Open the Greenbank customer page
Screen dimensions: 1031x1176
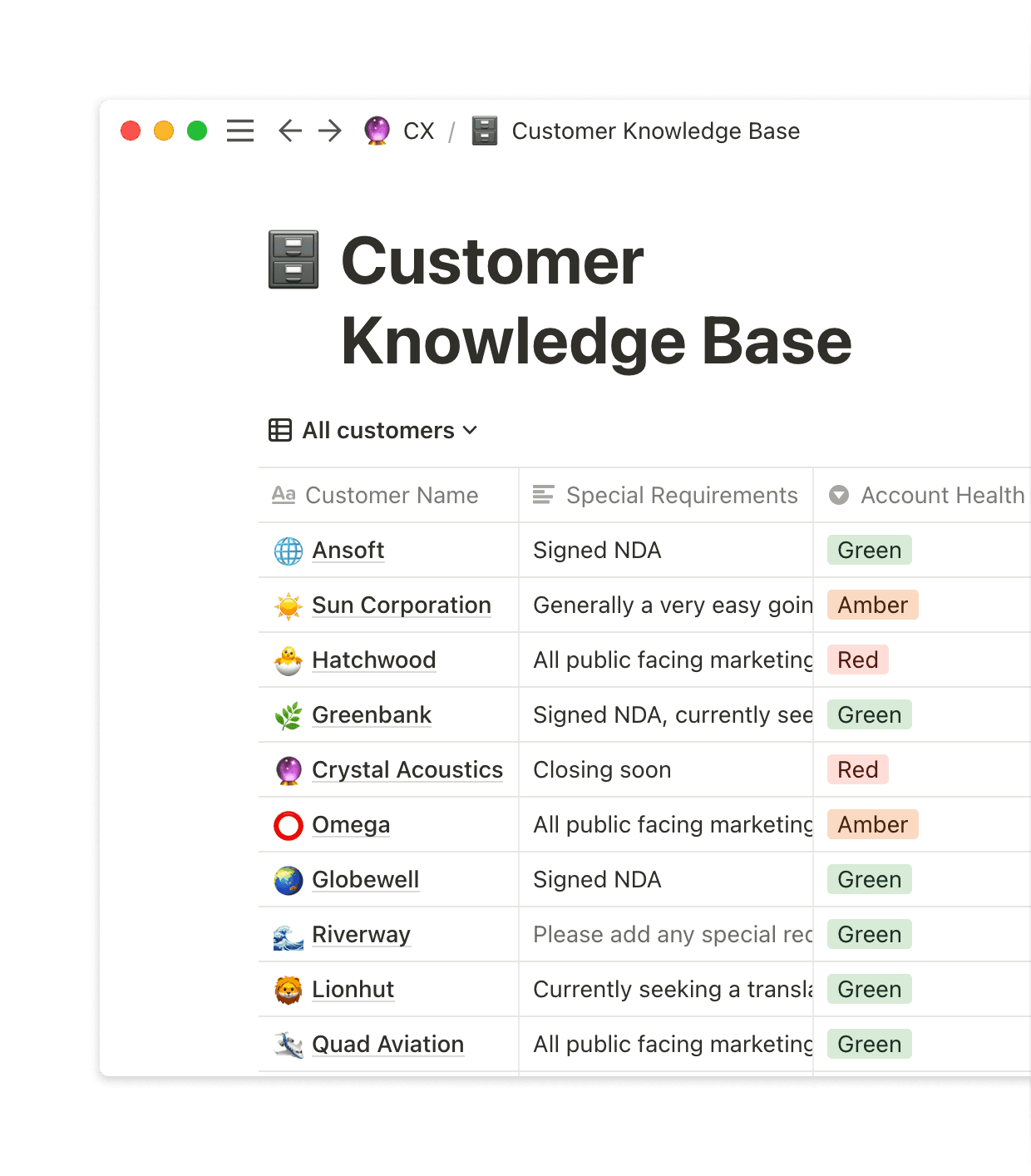coord(371,714)
